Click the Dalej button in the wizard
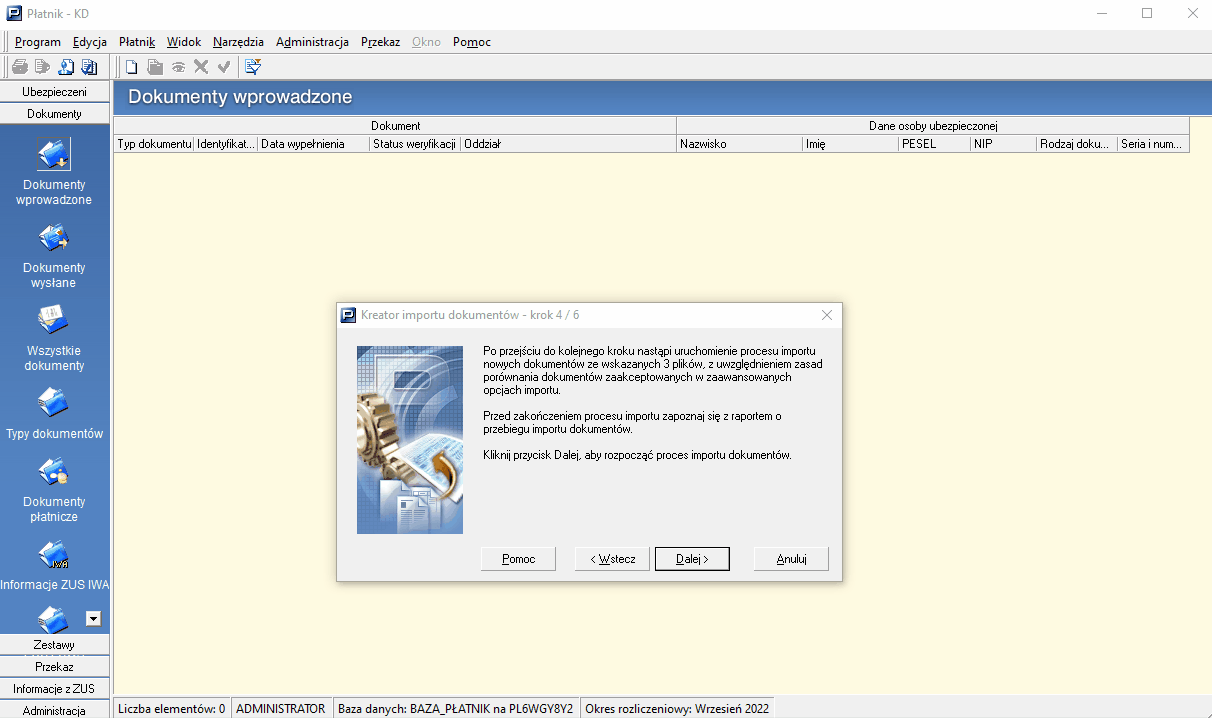The width and height of the screenshot is (1212, 718). click(692, 559)
